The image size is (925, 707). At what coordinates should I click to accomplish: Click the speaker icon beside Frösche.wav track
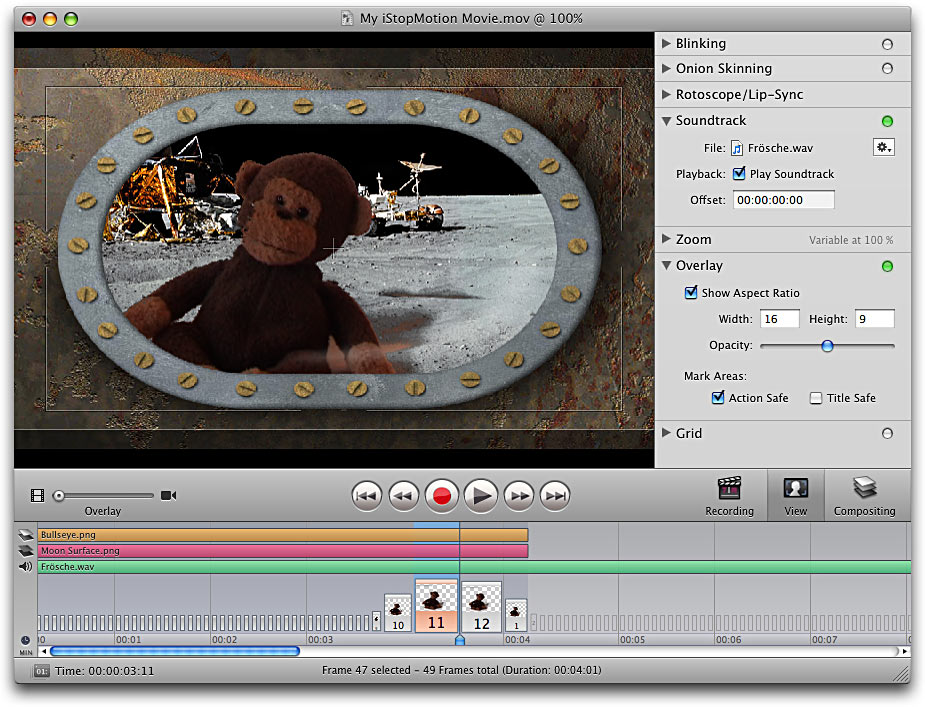(x=25, y=567)
